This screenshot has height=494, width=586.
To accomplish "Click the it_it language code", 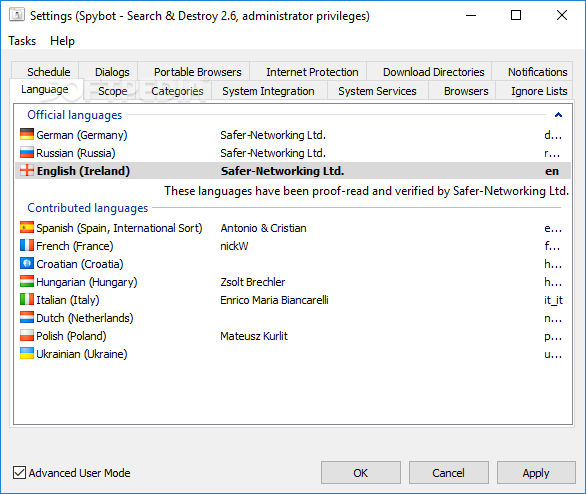I will pyautogui.click(x=553, y=300).
